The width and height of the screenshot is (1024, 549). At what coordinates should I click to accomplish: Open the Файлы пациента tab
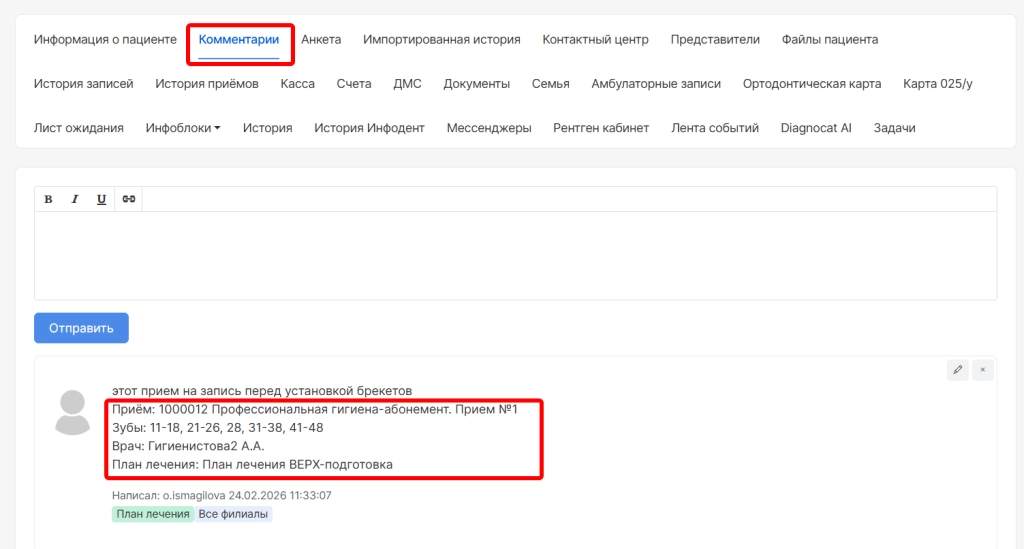tap(830, 40)
